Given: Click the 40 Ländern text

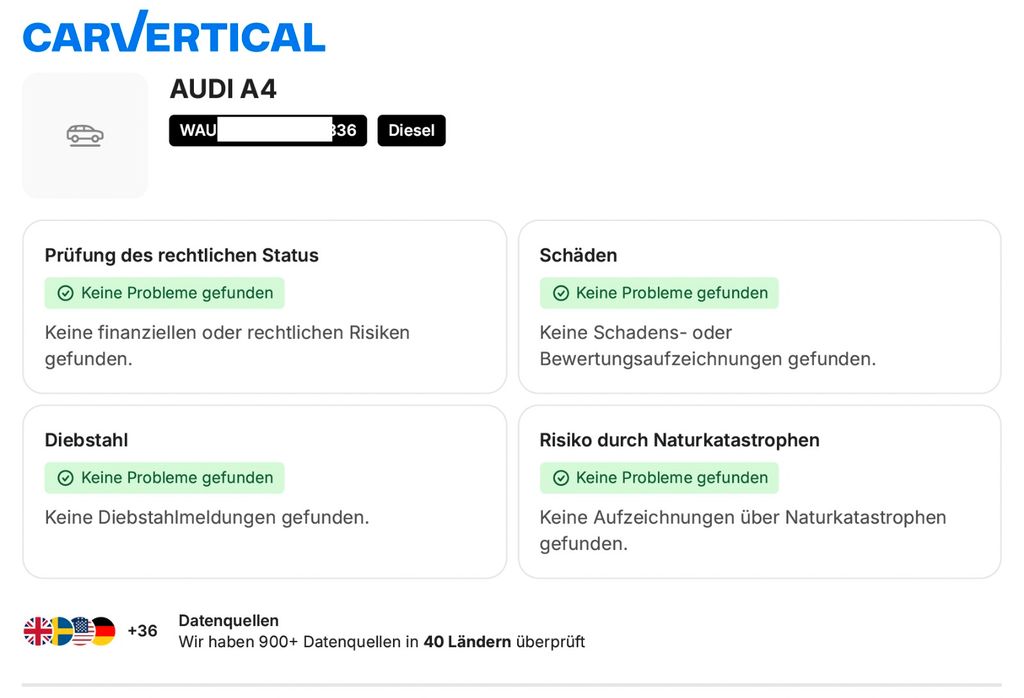Looking at the screenshot, I should coord(467,642).
